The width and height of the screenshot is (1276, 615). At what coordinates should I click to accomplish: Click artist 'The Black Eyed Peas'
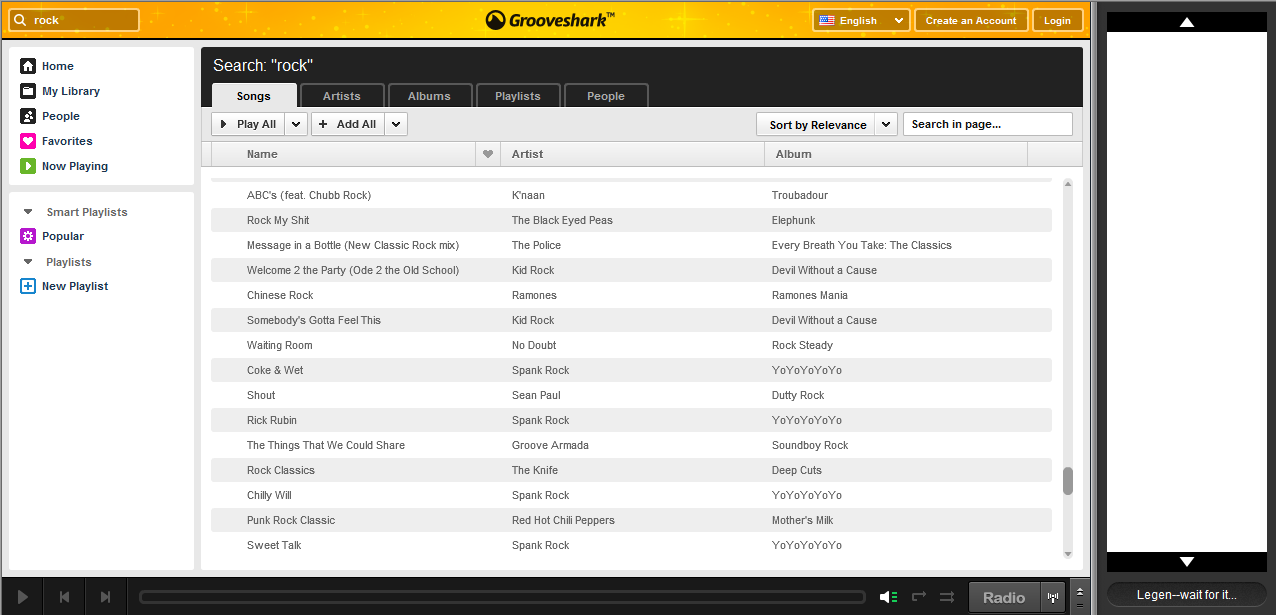[x=562, y=220]
